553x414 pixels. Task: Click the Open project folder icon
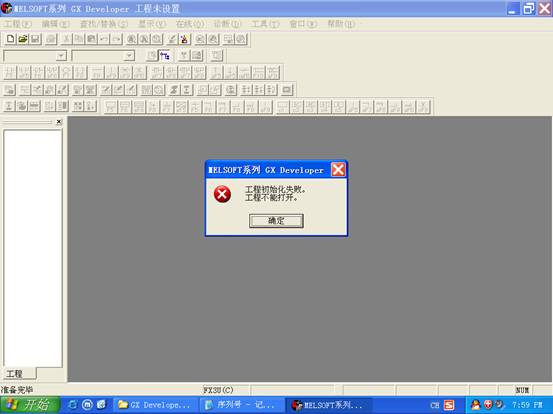pyautogui.click(x=23, y=39)
